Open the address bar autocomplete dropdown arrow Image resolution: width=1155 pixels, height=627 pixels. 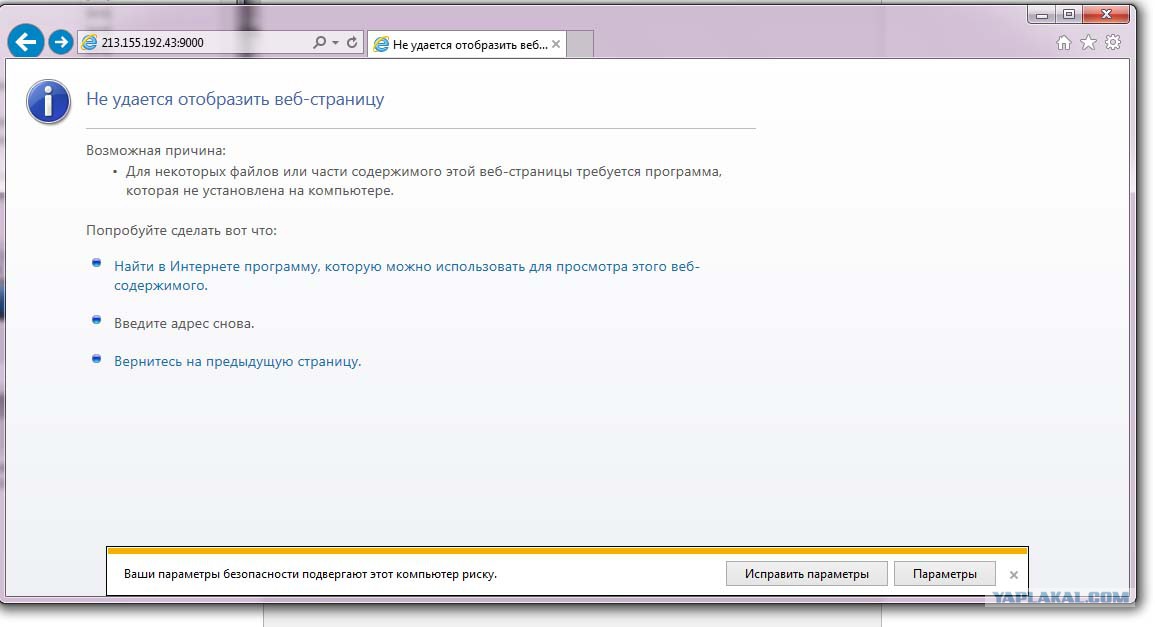(335, 42)
